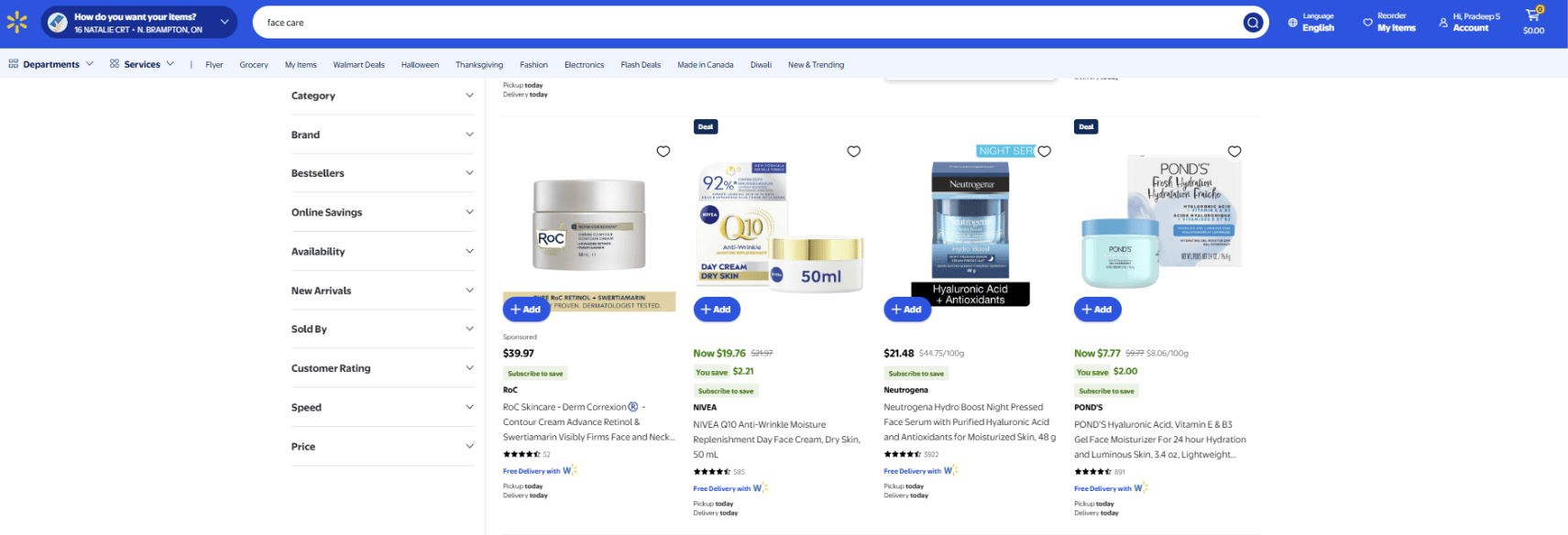Toggle heart on POND'S gel moisturizer
This screenshot has width=1568, height=535.
pos(1234,151)
